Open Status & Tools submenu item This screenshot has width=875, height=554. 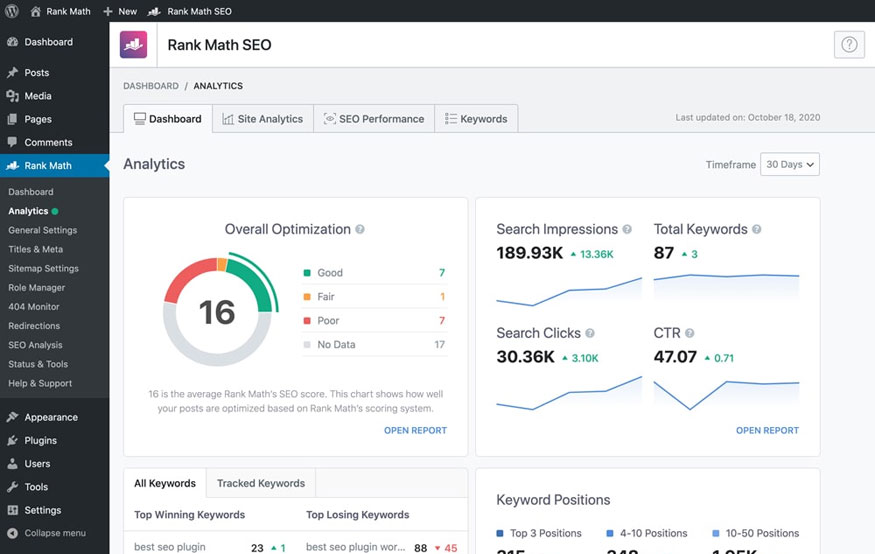pos(38,364)
